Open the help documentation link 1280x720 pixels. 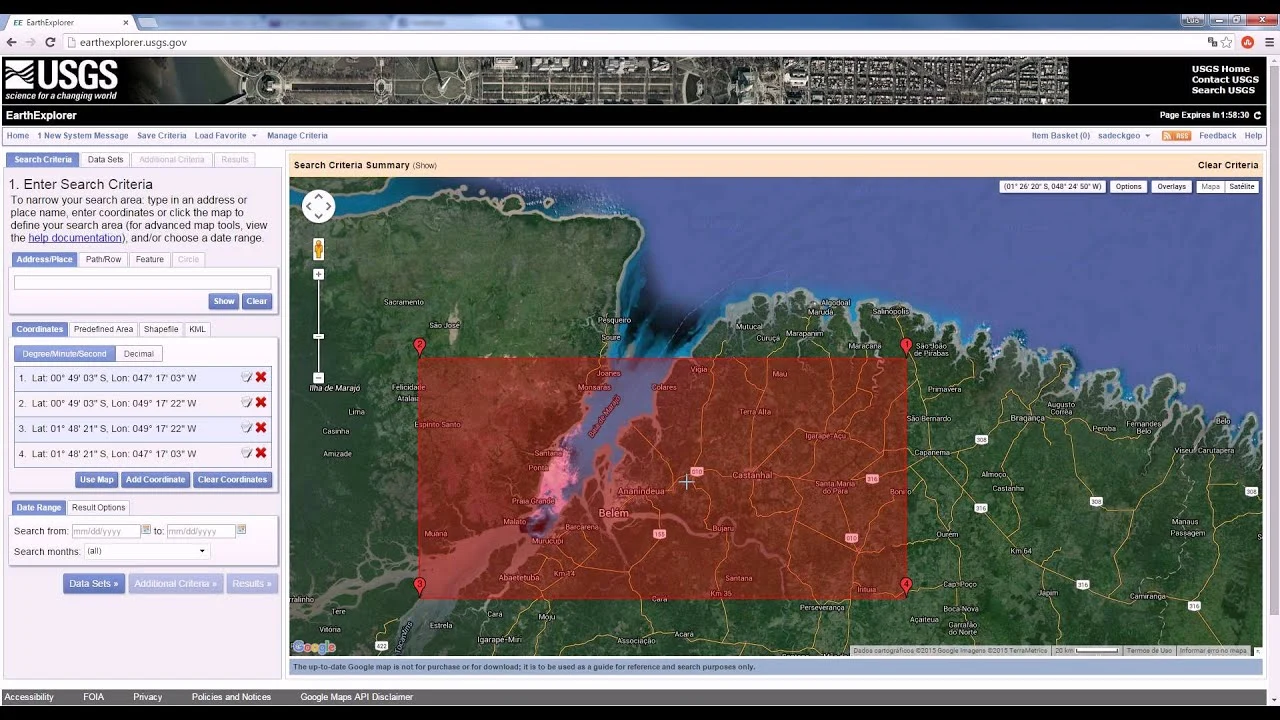[75, 238]
